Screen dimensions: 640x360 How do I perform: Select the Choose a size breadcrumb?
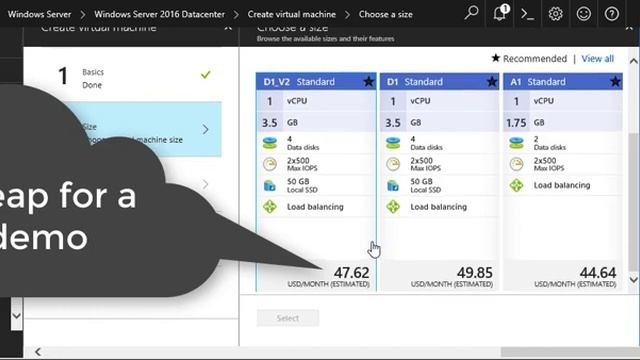click(385, 14)
